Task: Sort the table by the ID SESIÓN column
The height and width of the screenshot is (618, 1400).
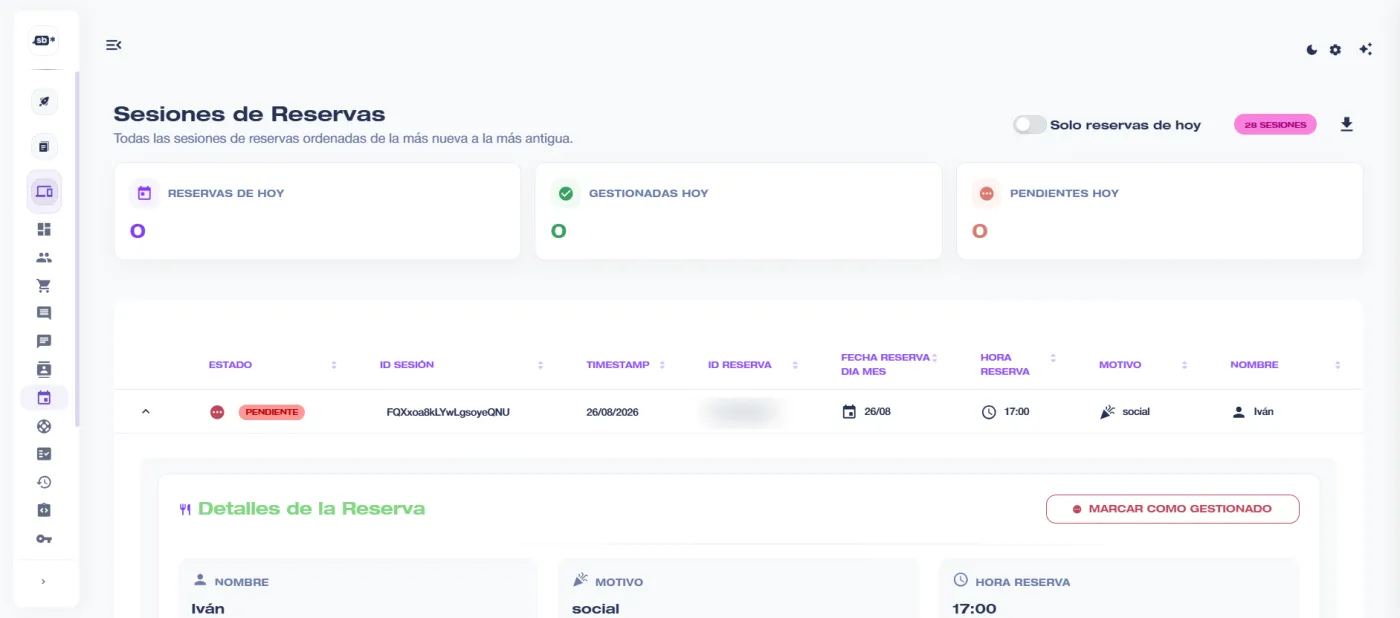Action: 540,365
